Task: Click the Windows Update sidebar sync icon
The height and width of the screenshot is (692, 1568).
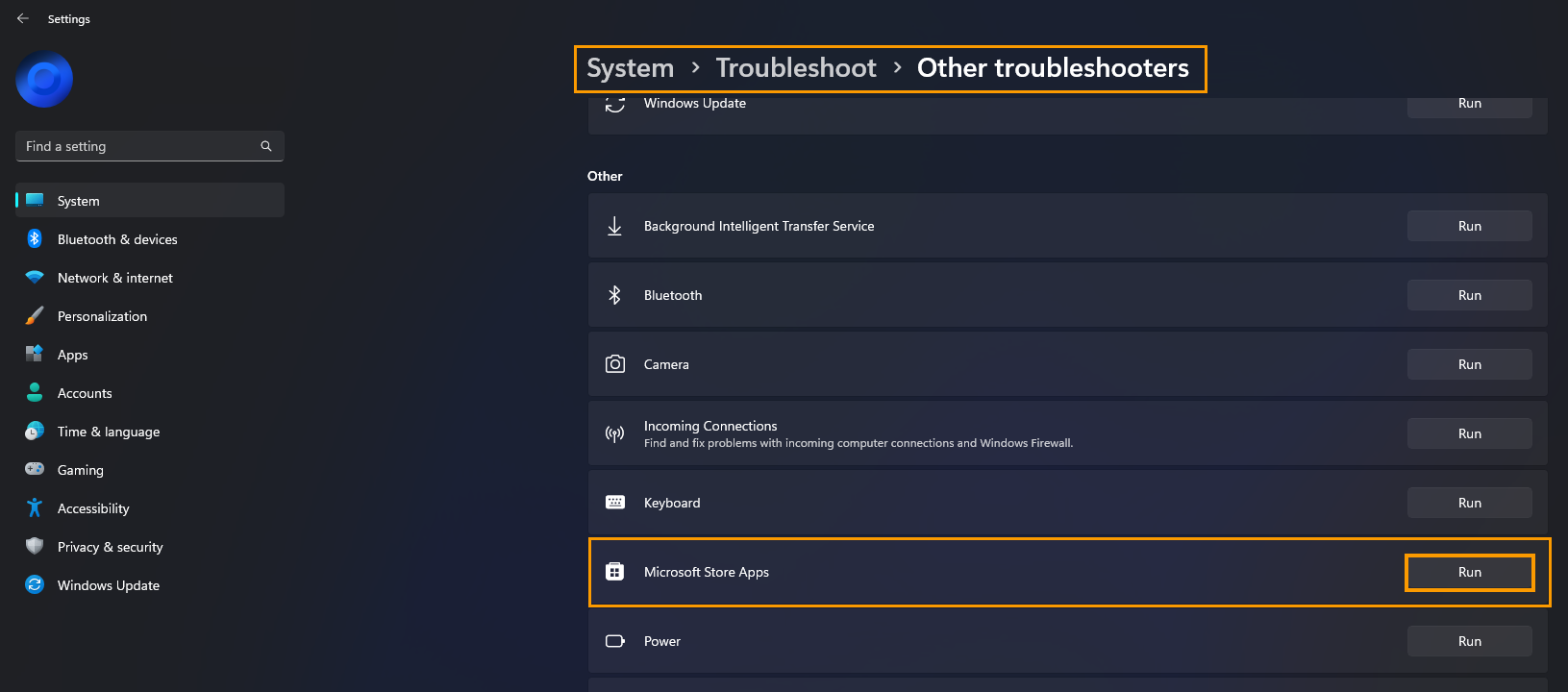Action: pyautogui.click(x=35, y=584)
